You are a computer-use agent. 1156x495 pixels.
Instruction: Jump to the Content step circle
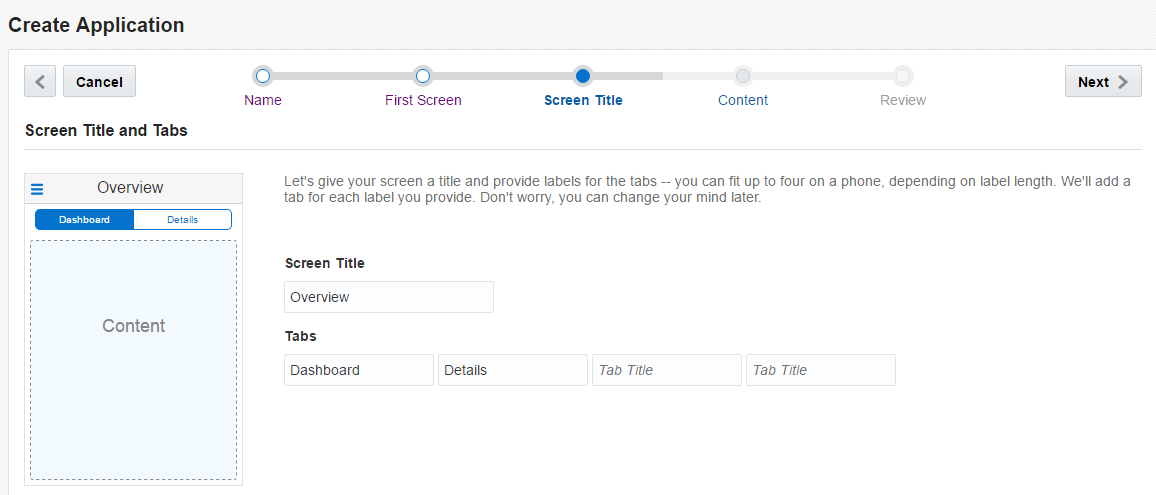pyautogui.click(x=743, y=76)
